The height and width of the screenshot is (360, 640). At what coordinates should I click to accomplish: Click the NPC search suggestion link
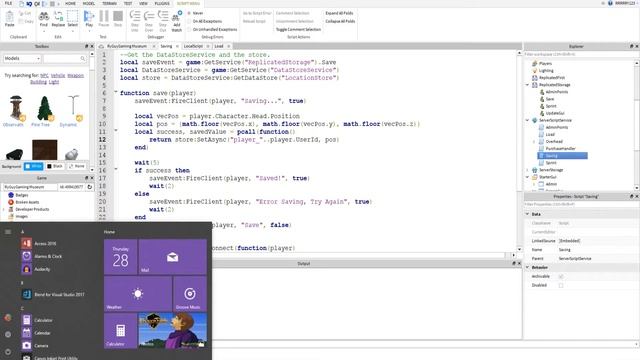click(x=44, y=76)
